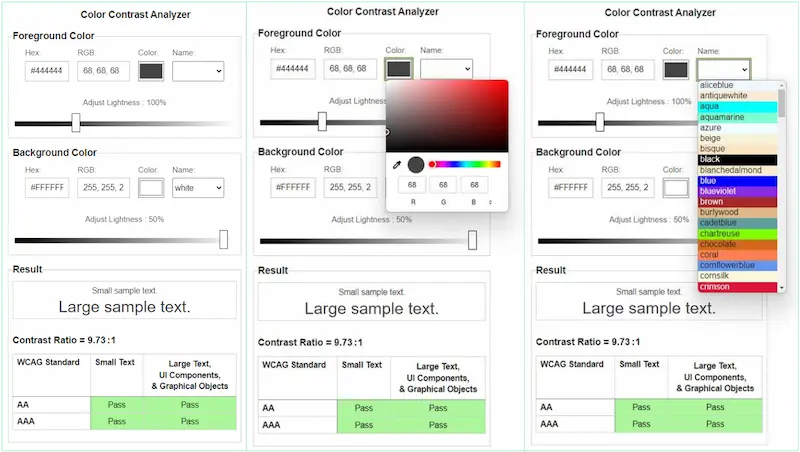
Task: Click the eyedropper icon in the color picker
Action: pos(396,165)
